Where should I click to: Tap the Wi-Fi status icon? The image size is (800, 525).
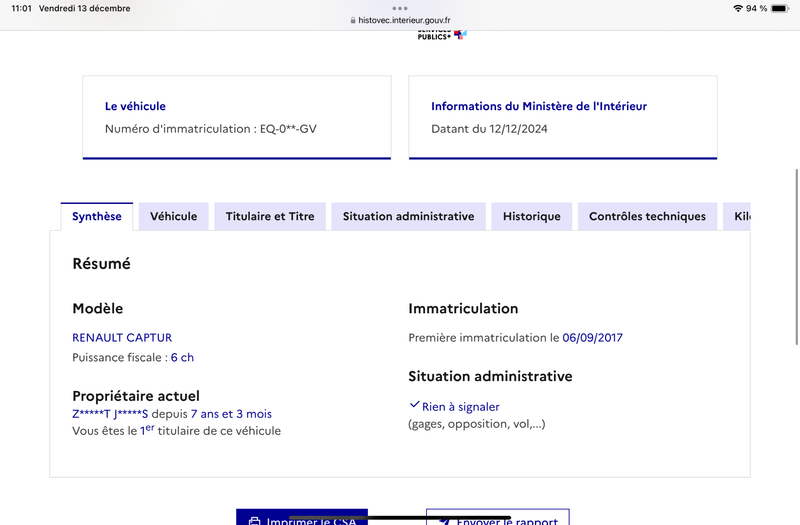point(738,8)
